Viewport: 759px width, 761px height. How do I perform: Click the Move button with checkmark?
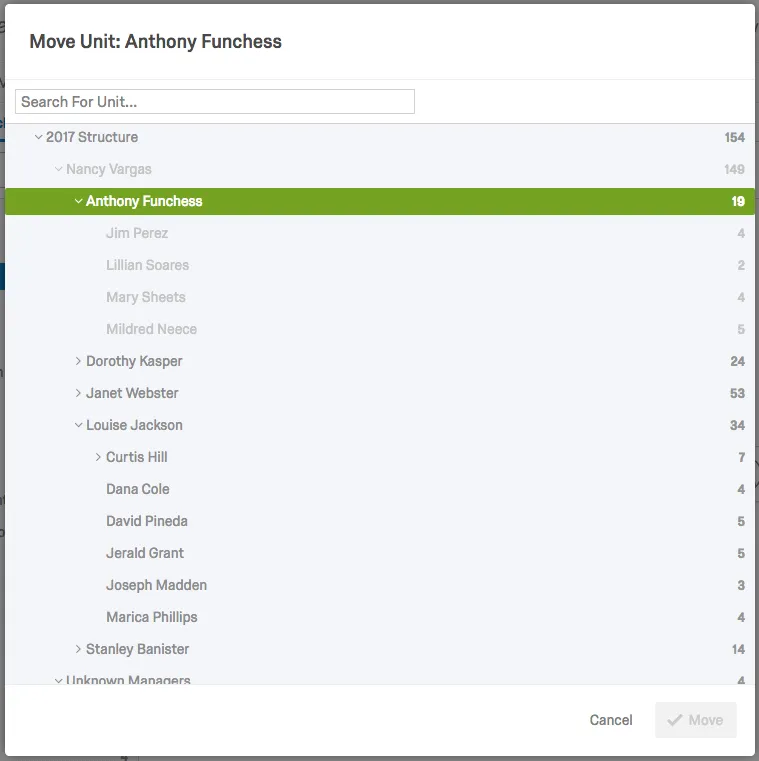tap(695, 720)
